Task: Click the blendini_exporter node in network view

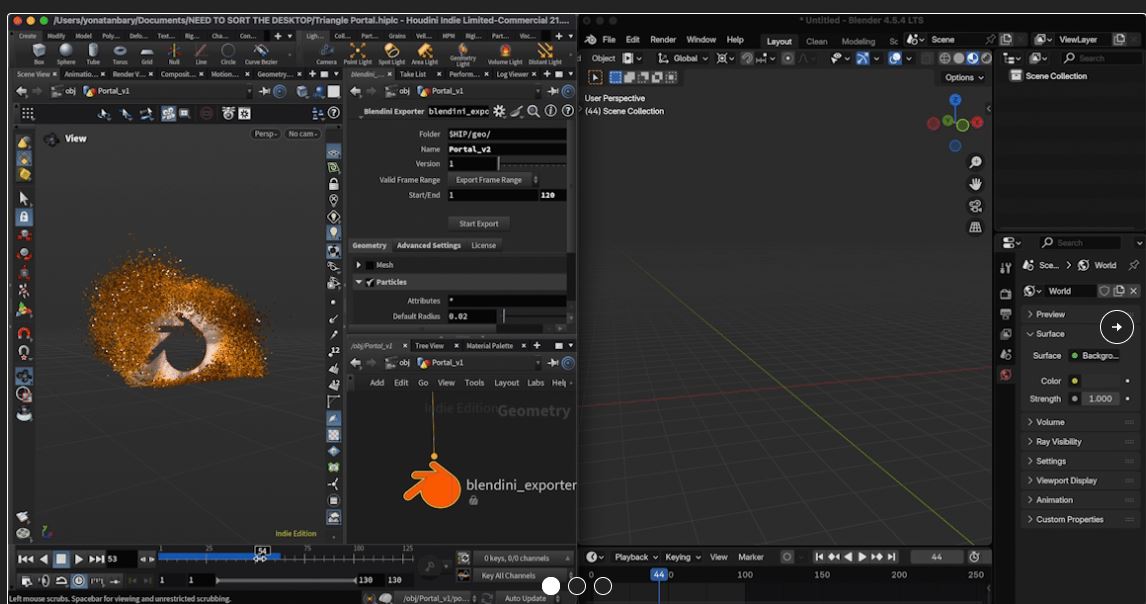Action: coord(433,486)
